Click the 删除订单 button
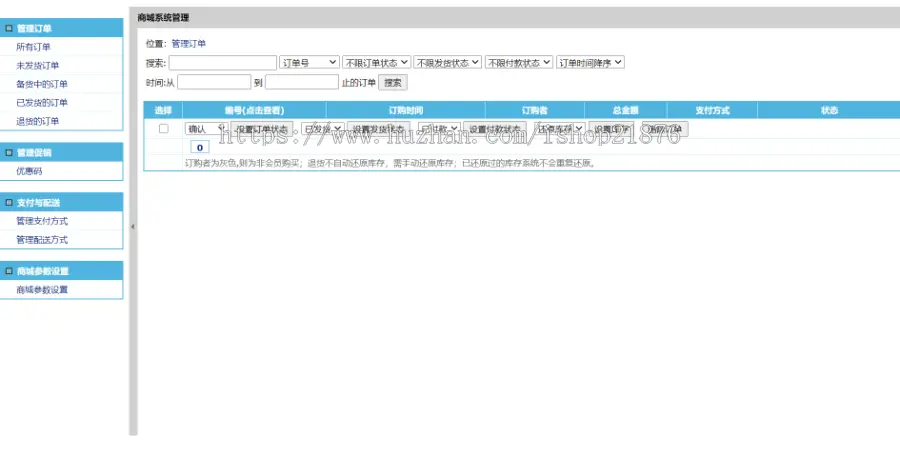Viewport: 900px width, 476px height. pos(665,129)
